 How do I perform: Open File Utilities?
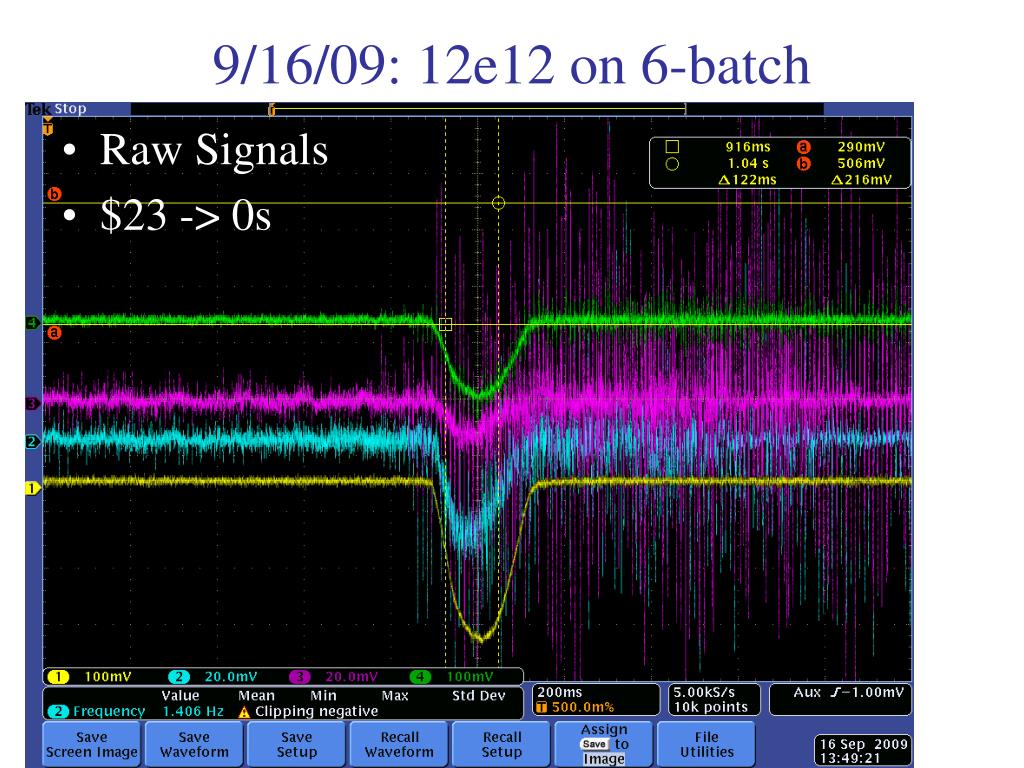point(707,744)
